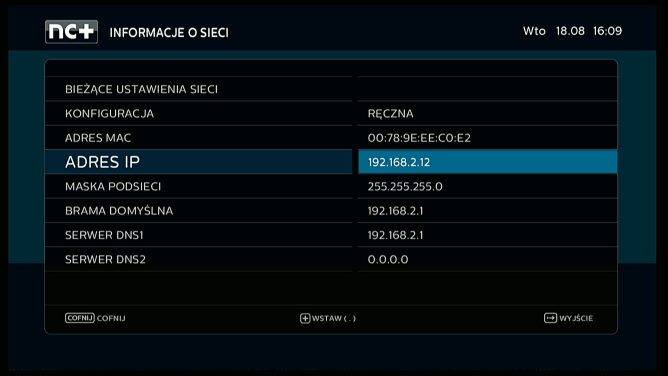Edit the default gateway value field
668x376 pixels.
pos(487,210)
